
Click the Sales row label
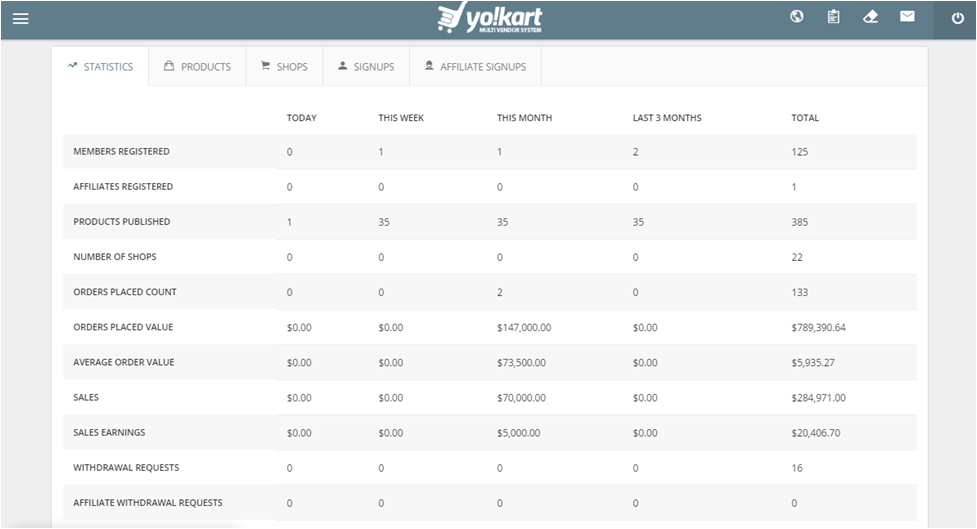point(86,397)
